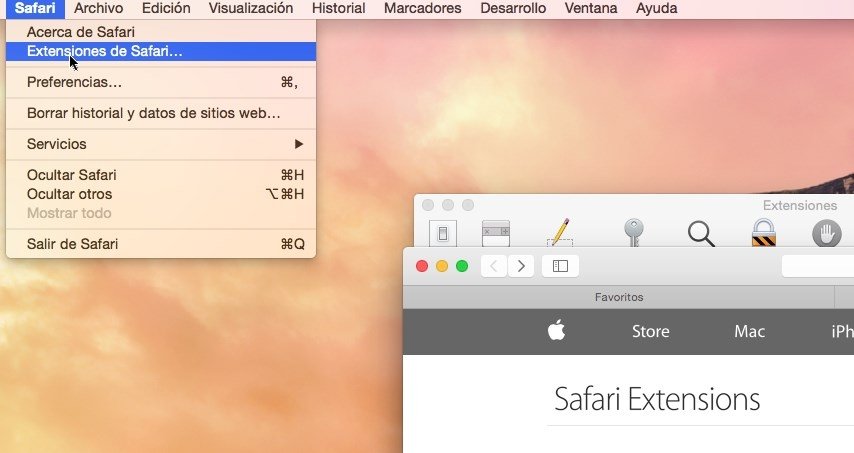Open the Mac link on webpage

click(x=749, y=332)
